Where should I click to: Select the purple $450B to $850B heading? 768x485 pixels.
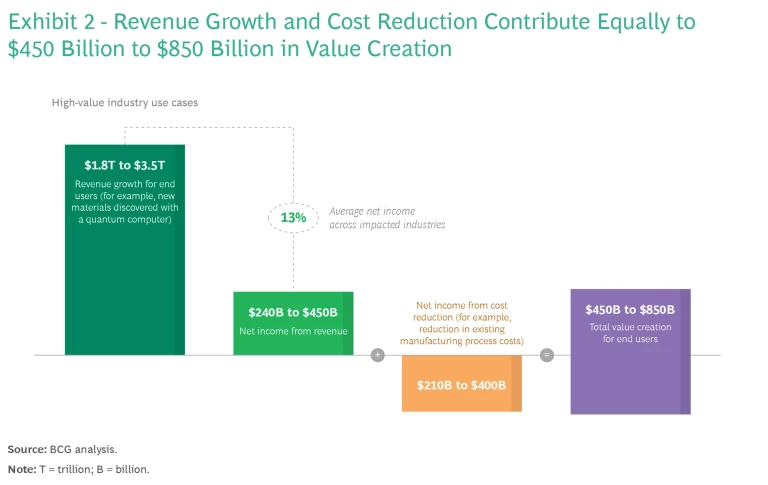630,310
